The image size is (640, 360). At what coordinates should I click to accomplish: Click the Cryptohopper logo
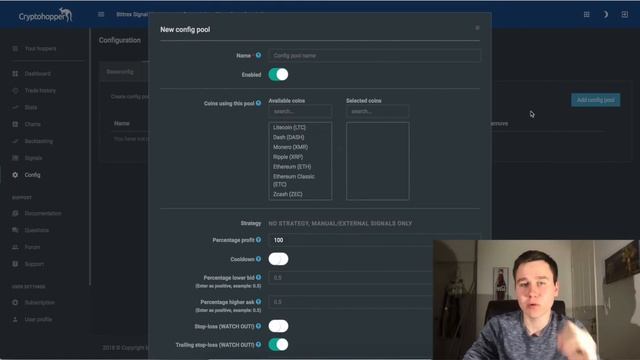[x=45, y=15]
